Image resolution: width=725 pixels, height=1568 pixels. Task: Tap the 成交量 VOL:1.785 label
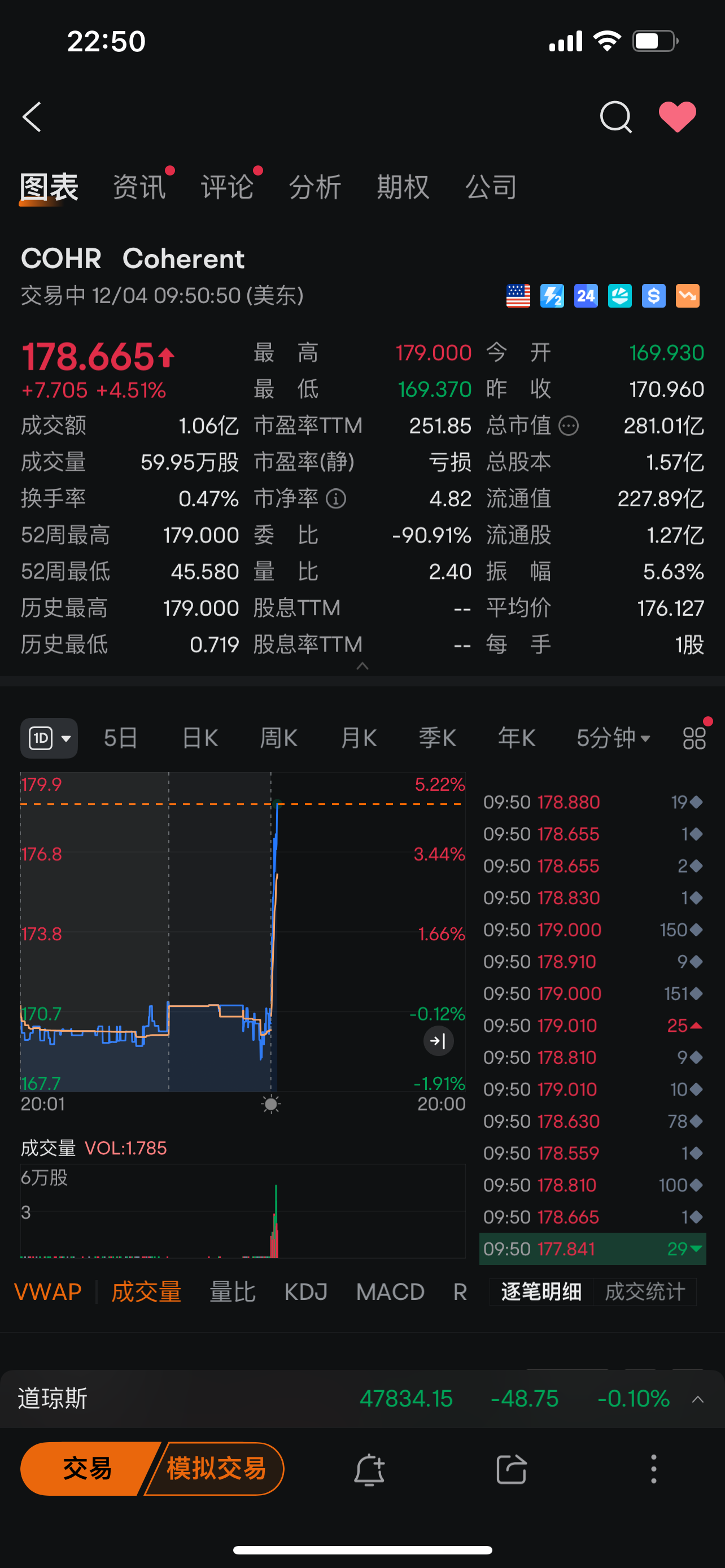tap(94, 1148)
